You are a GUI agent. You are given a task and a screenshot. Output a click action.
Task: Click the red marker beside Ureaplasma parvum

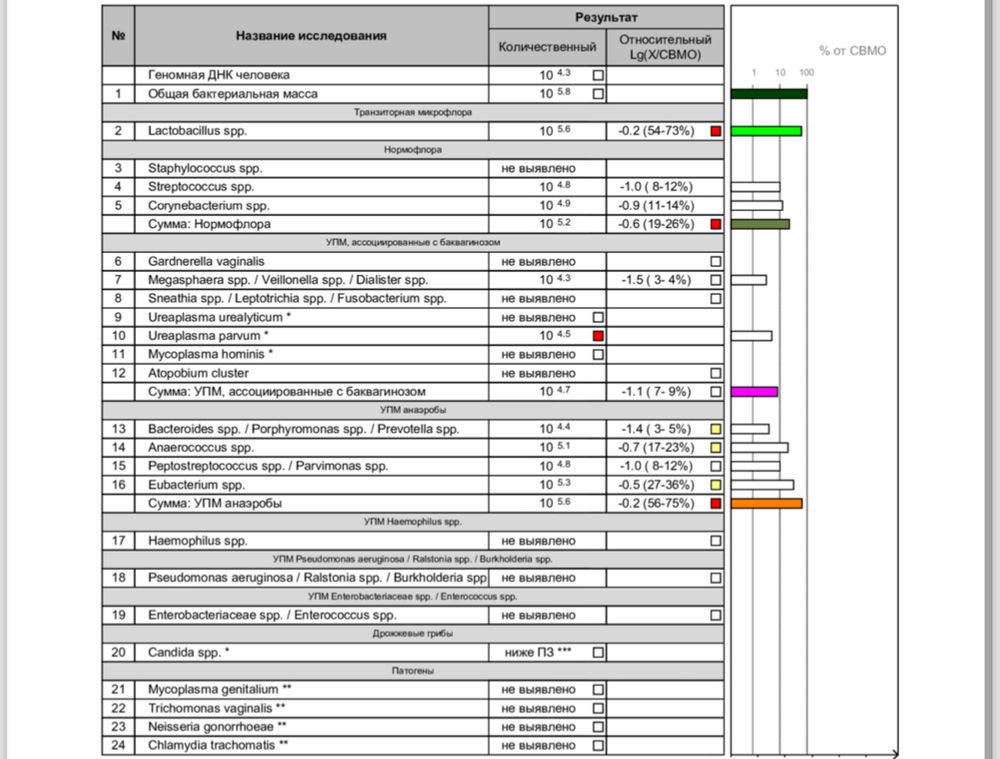[598, 336]
